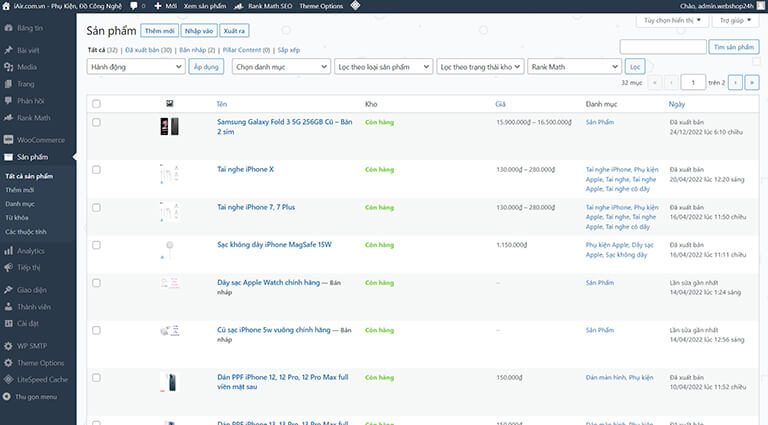The height and width of the screenshot is (425, 768).
Task: Open the Media library sidebar icon
Action: pyautogui.click(x=9, y=67)
